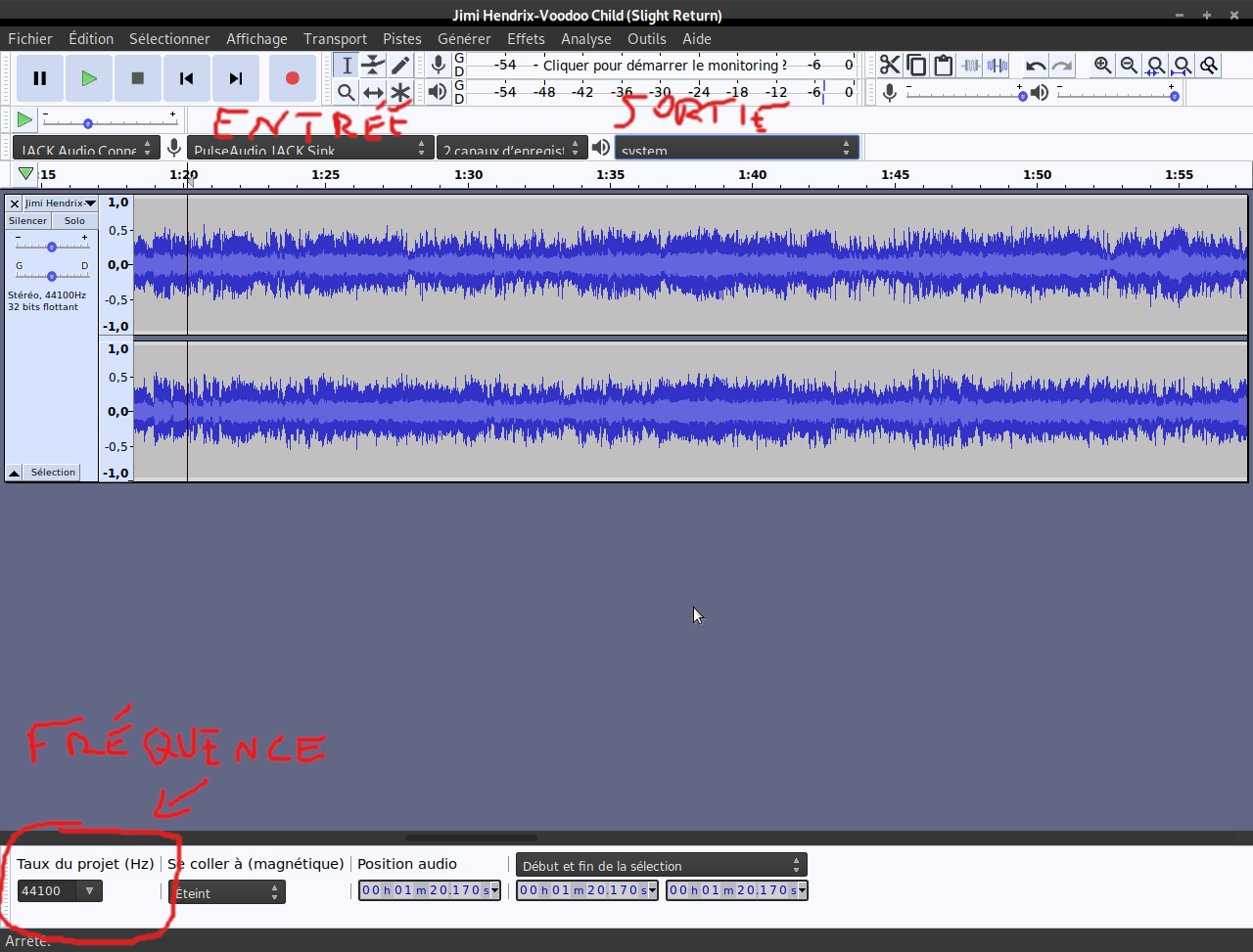Open the Pistes menu

coord(402,39)
